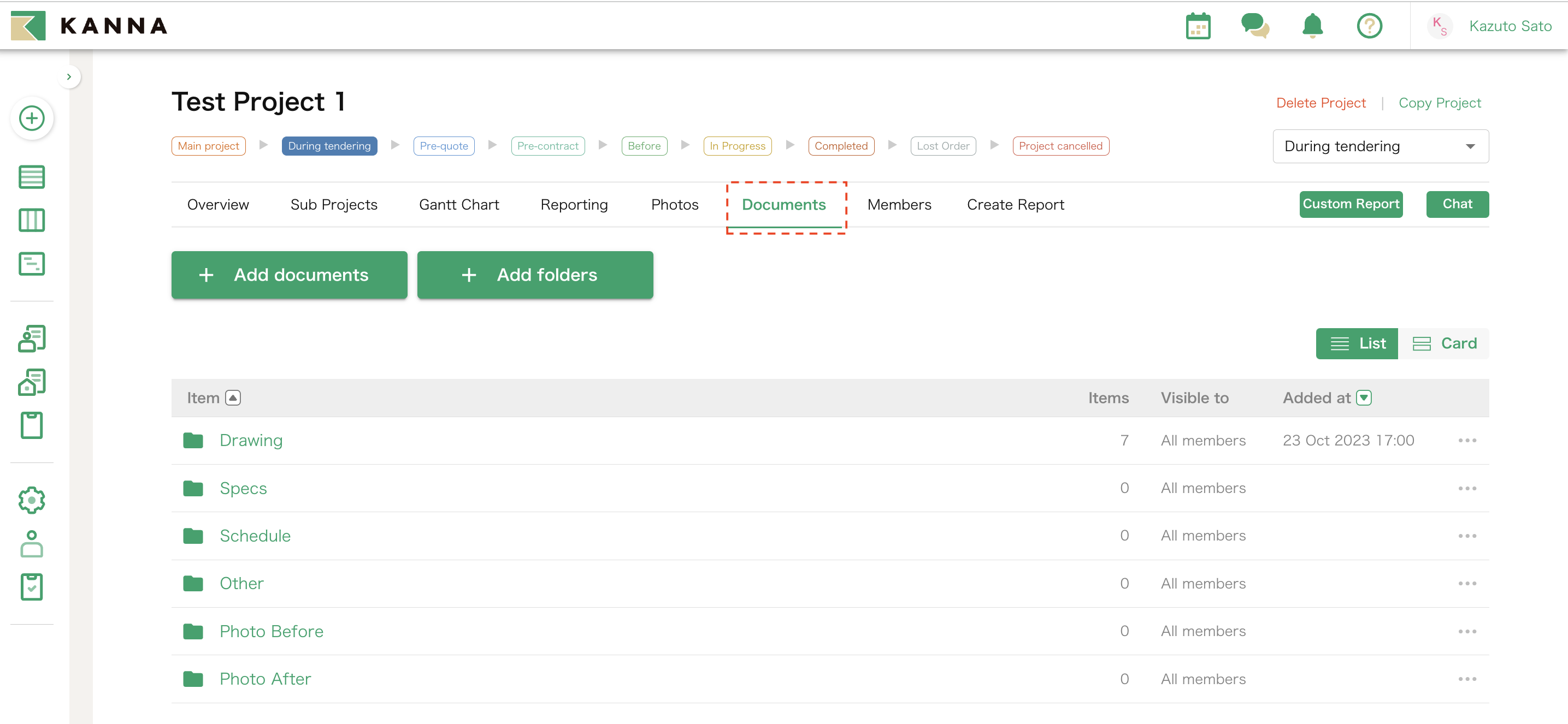Open the calendar icon in header
1568x724 pixels.
[1197, 26]
